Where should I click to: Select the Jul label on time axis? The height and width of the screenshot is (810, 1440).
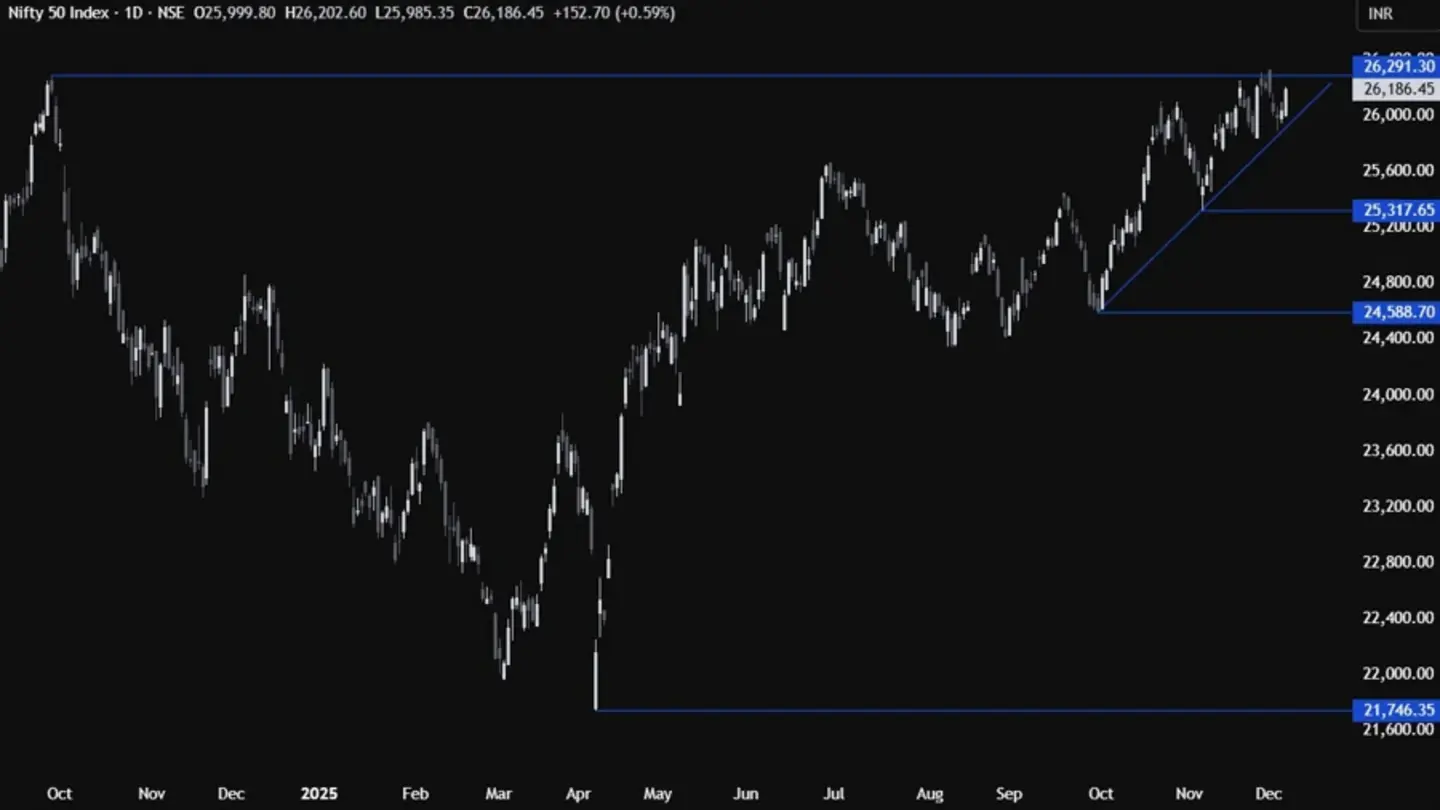(832, 794)
